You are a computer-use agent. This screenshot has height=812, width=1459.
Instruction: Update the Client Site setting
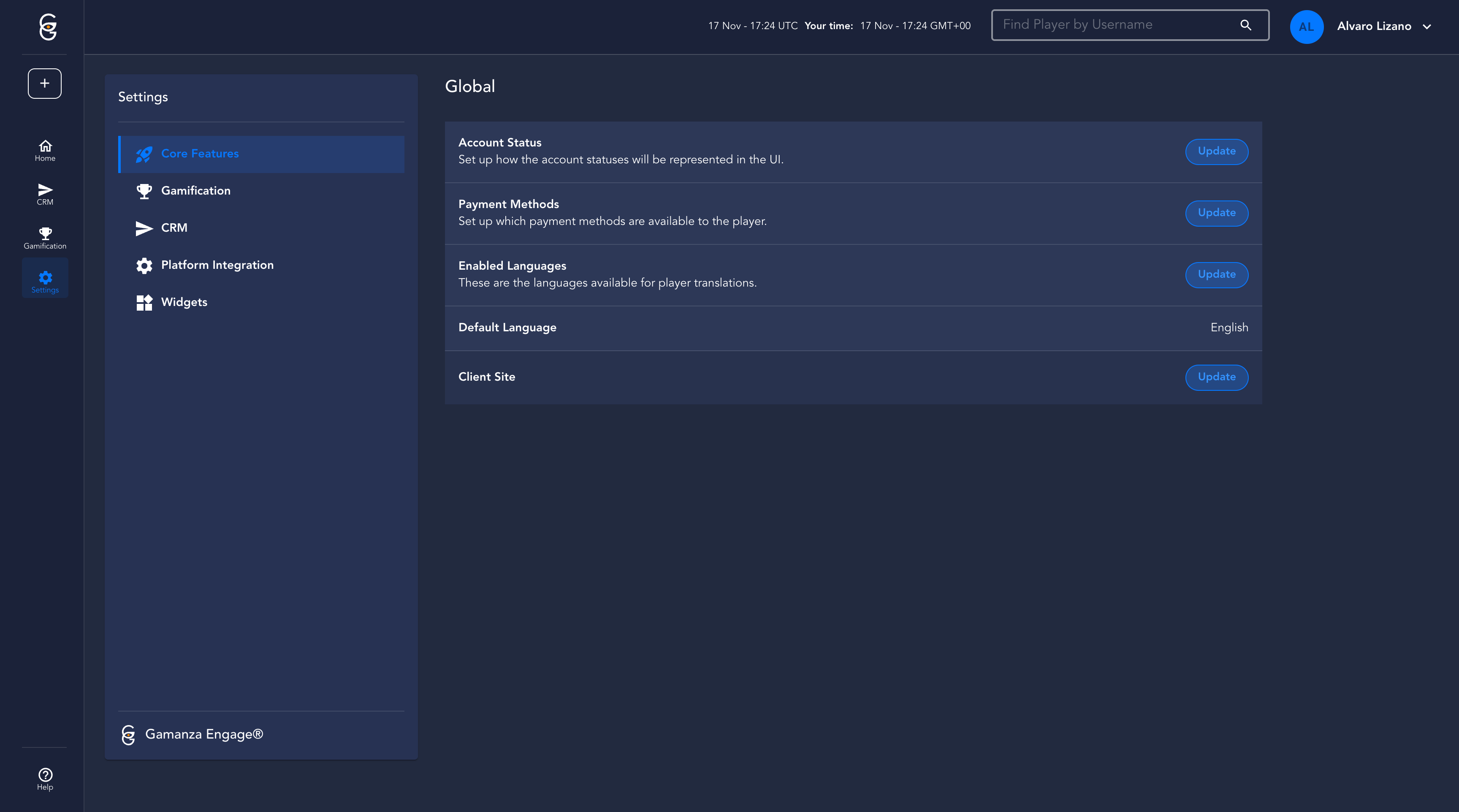(1216, 377)
